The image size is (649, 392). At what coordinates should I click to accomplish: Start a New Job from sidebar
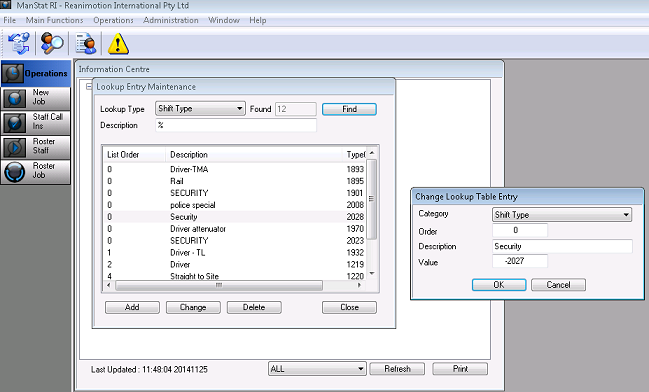36,98
